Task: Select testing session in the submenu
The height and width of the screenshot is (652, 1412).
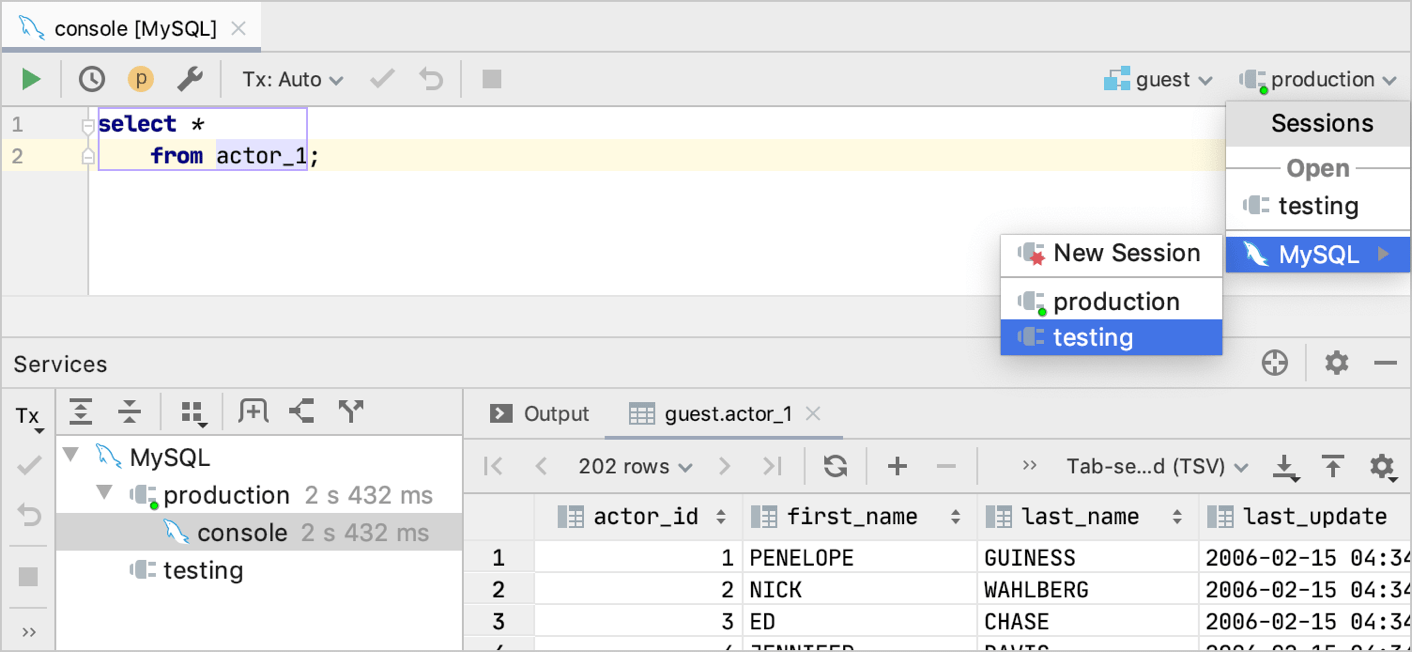Action: (1093, 337)
